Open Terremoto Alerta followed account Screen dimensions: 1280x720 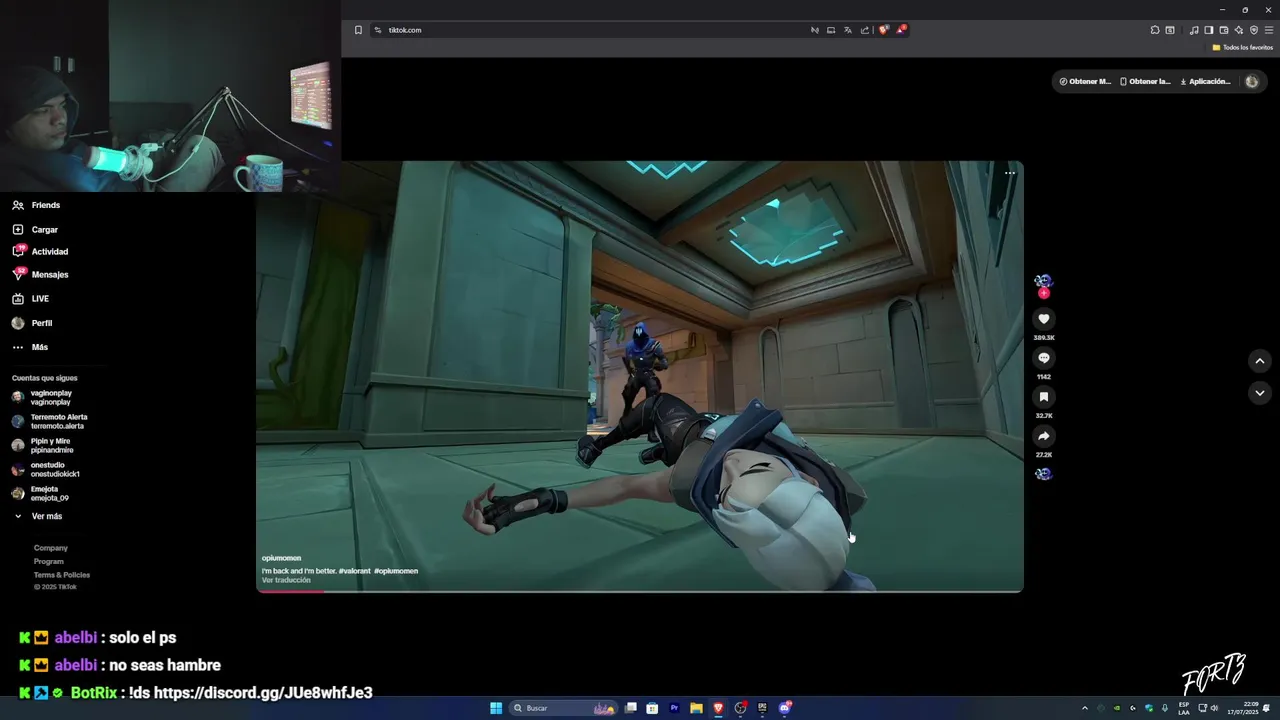click(x=50, y=421)
